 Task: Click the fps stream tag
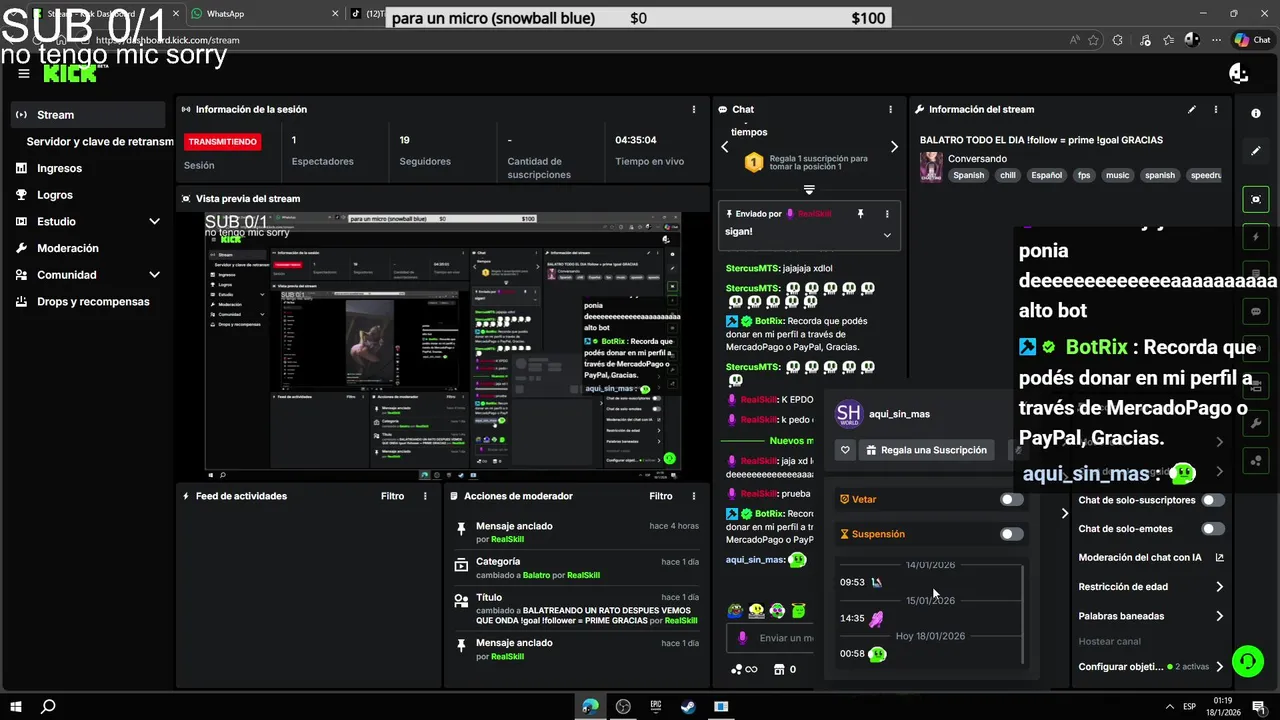(1084, 175)
